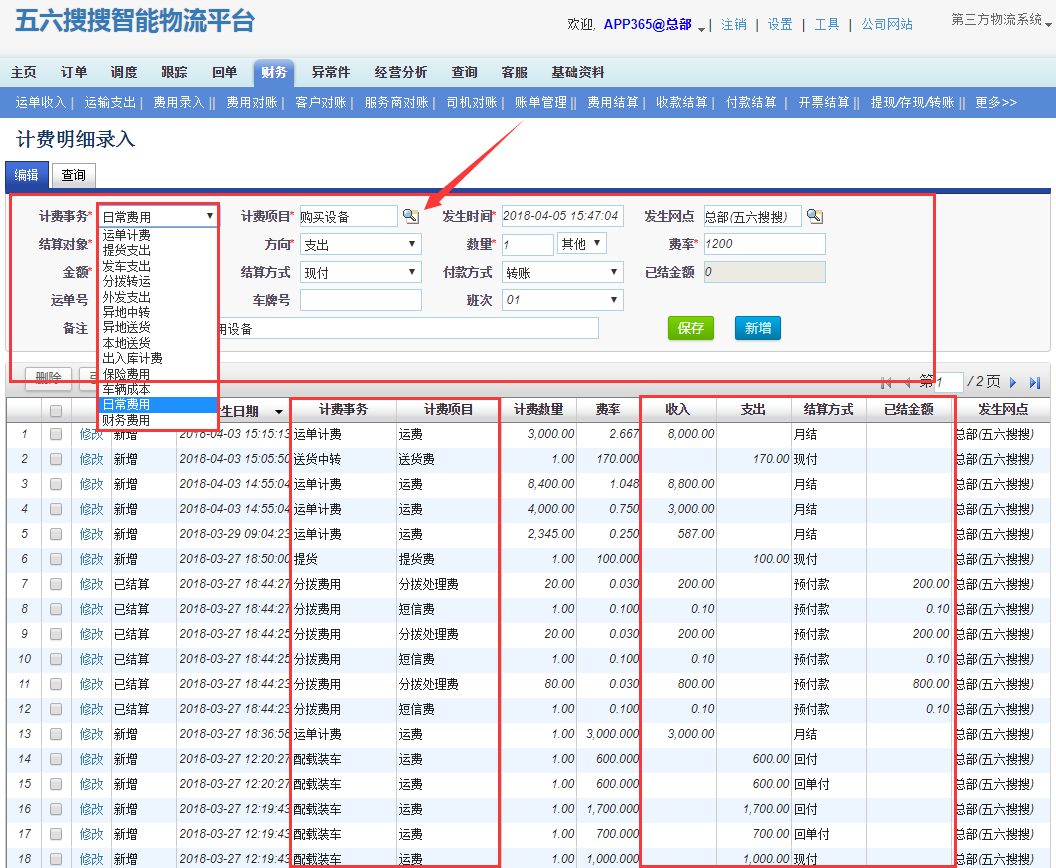The height and width of the screenshot is (868, 1056).
Task: Click the green 保存 button
Action: pos(691,328)
